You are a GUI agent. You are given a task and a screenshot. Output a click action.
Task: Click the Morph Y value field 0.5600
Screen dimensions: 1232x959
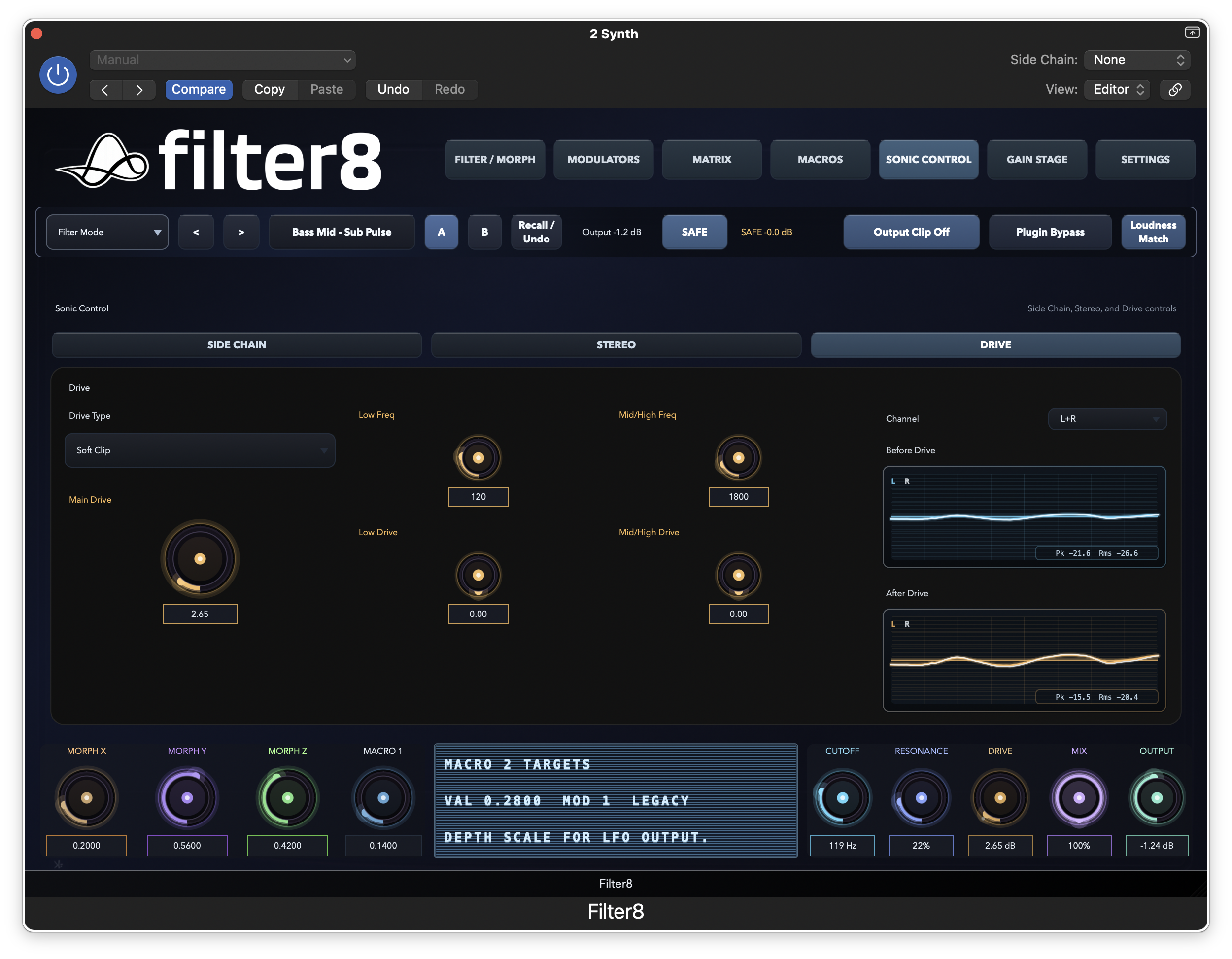tap(187, 845)
